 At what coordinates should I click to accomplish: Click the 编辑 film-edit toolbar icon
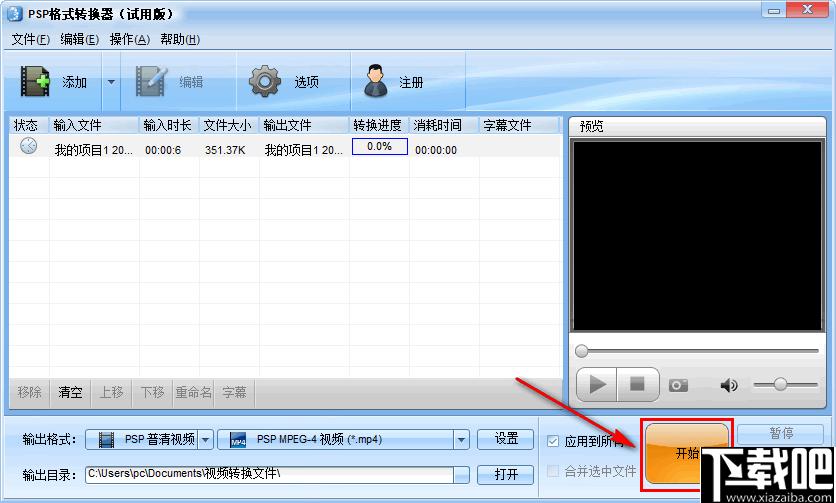pos(151,82)
